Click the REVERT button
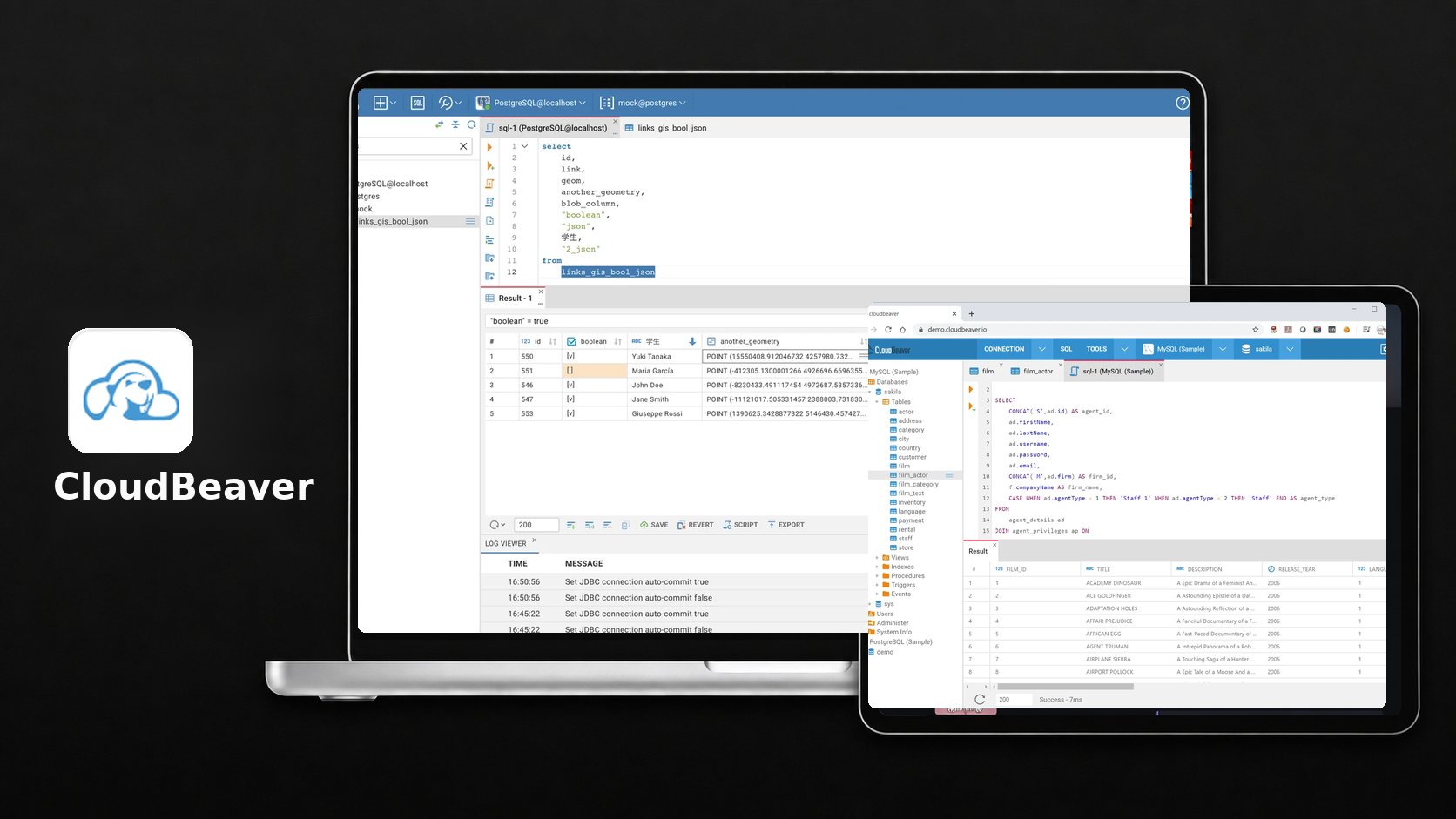 pyautogui.click(x=695, y=525)
